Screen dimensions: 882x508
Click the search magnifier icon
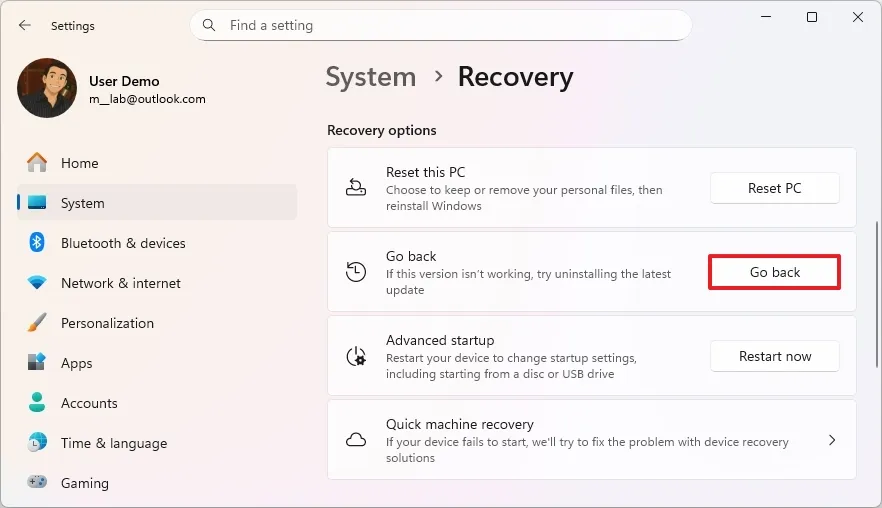[209, 25]
